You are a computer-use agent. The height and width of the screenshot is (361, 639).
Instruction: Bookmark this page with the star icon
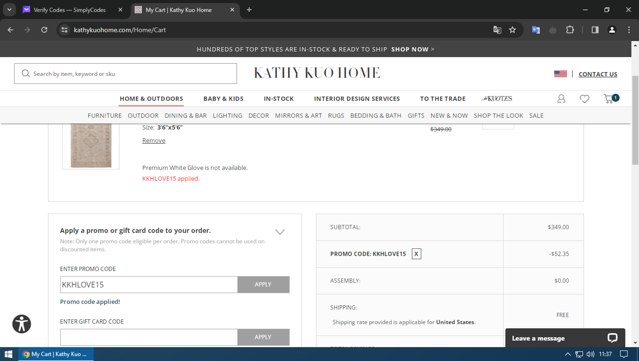pos(512,30)
